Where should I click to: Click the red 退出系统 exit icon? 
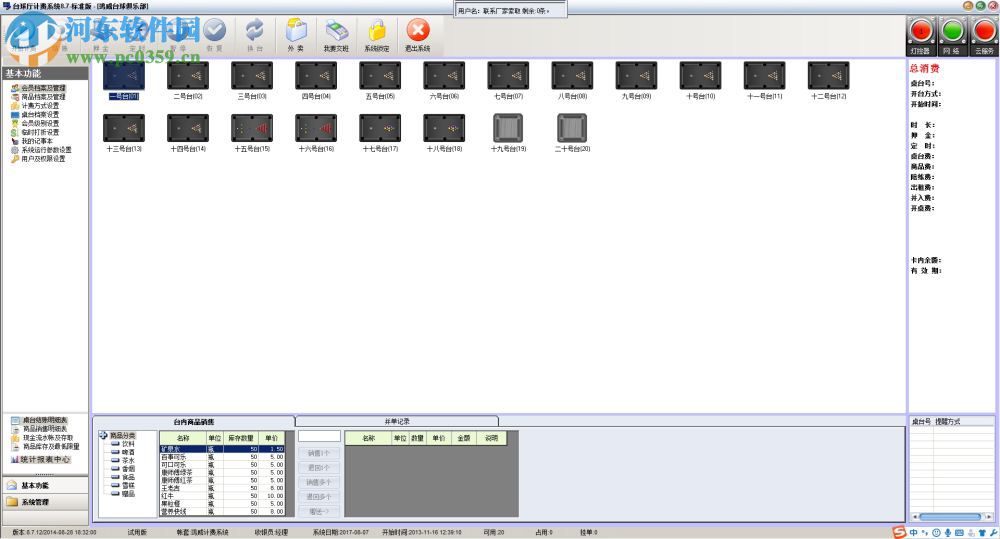coord(418,30)
